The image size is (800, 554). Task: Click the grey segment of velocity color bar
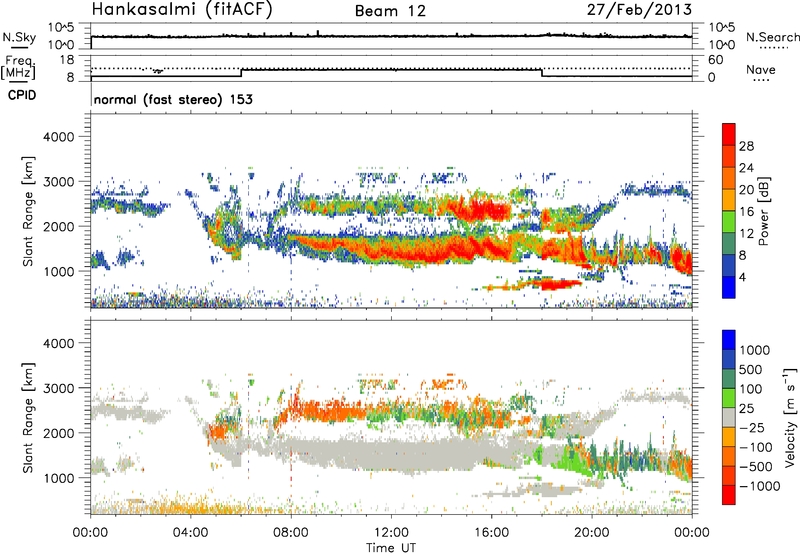pyautogui.click(x=729, y=418)
